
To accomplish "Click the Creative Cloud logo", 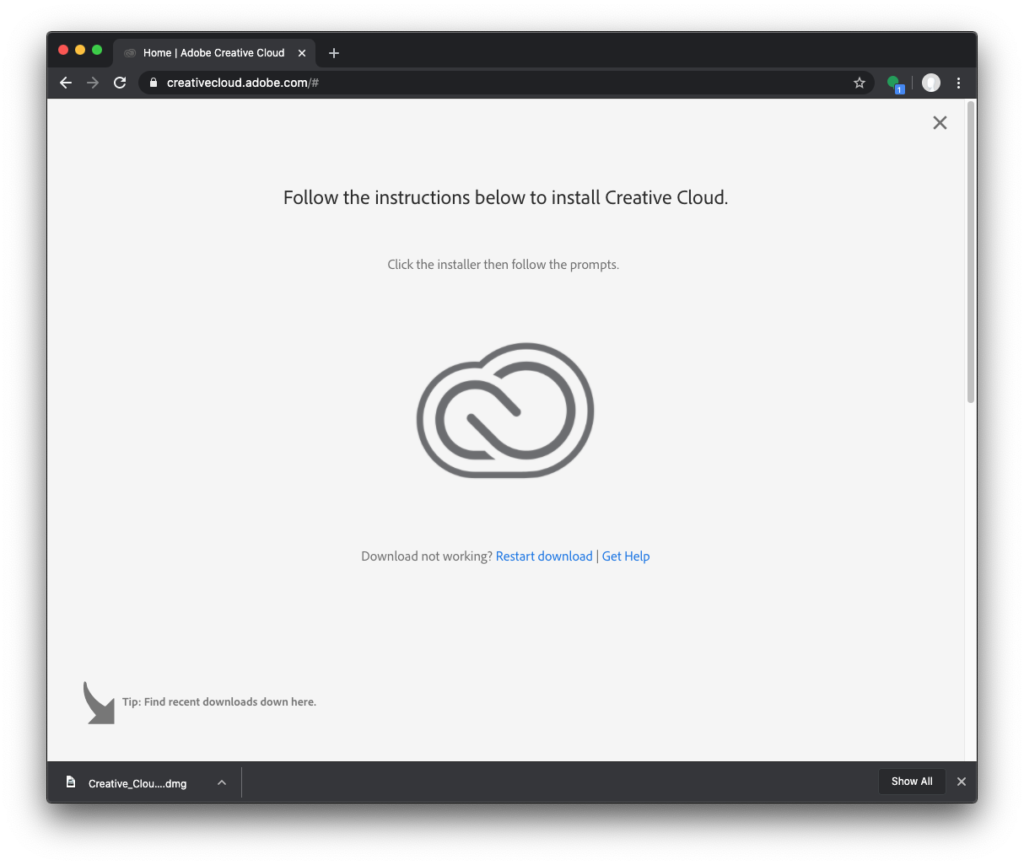I will pyautogui.click(x=505, y=410).
